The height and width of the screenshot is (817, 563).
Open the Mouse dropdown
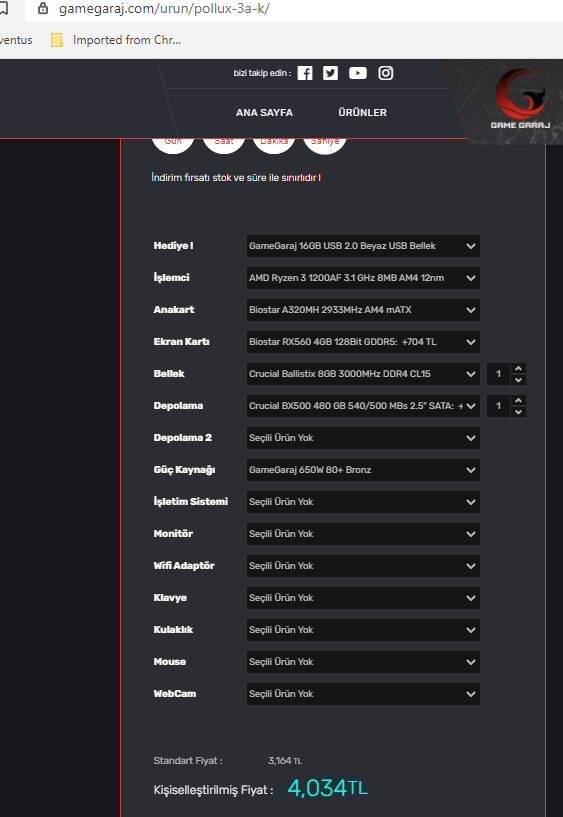(363, 662)
